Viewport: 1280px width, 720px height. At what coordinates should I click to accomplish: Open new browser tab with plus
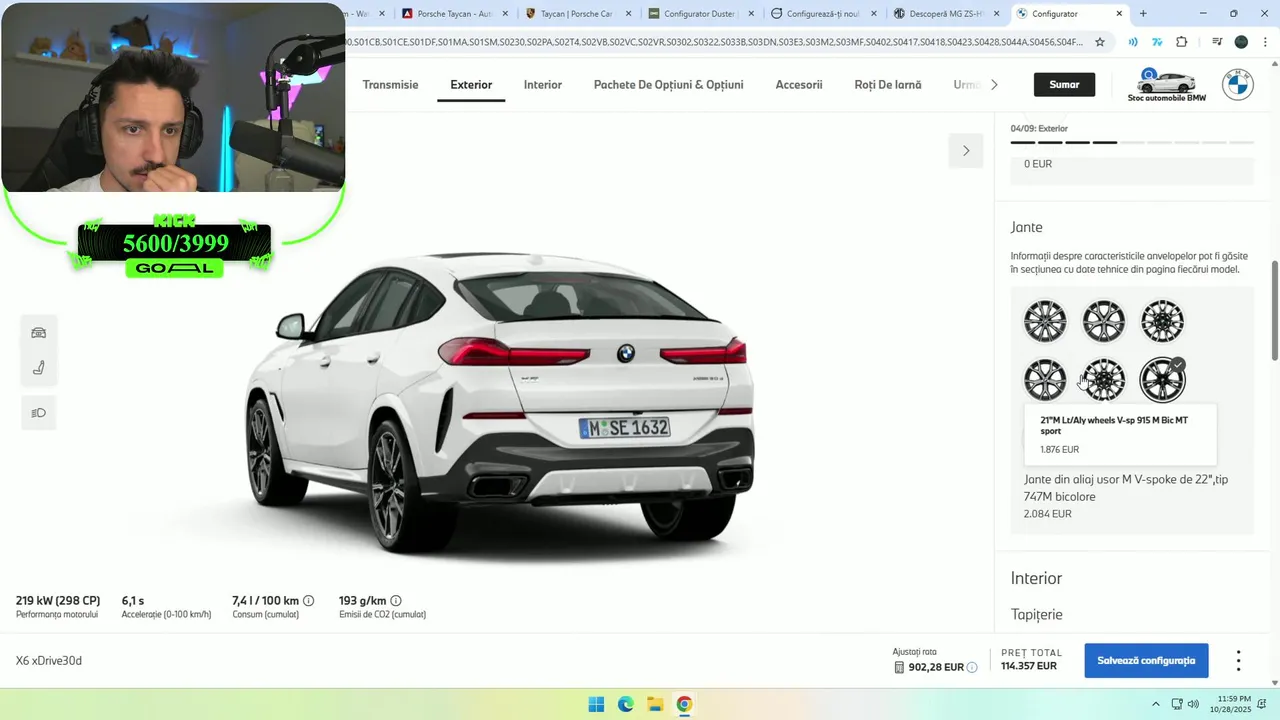pyautogui.click(x=1143, y=14)
